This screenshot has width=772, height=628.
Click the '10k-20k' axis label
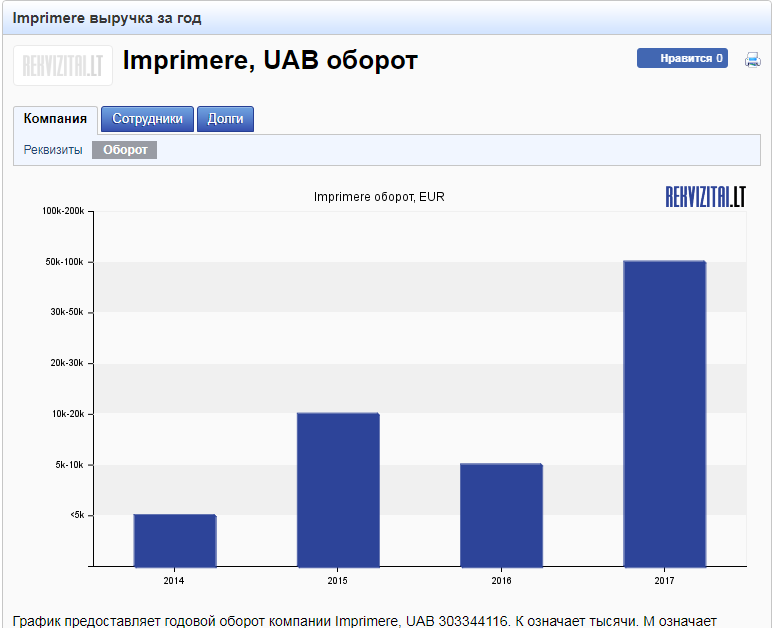(x=68, y=414)
